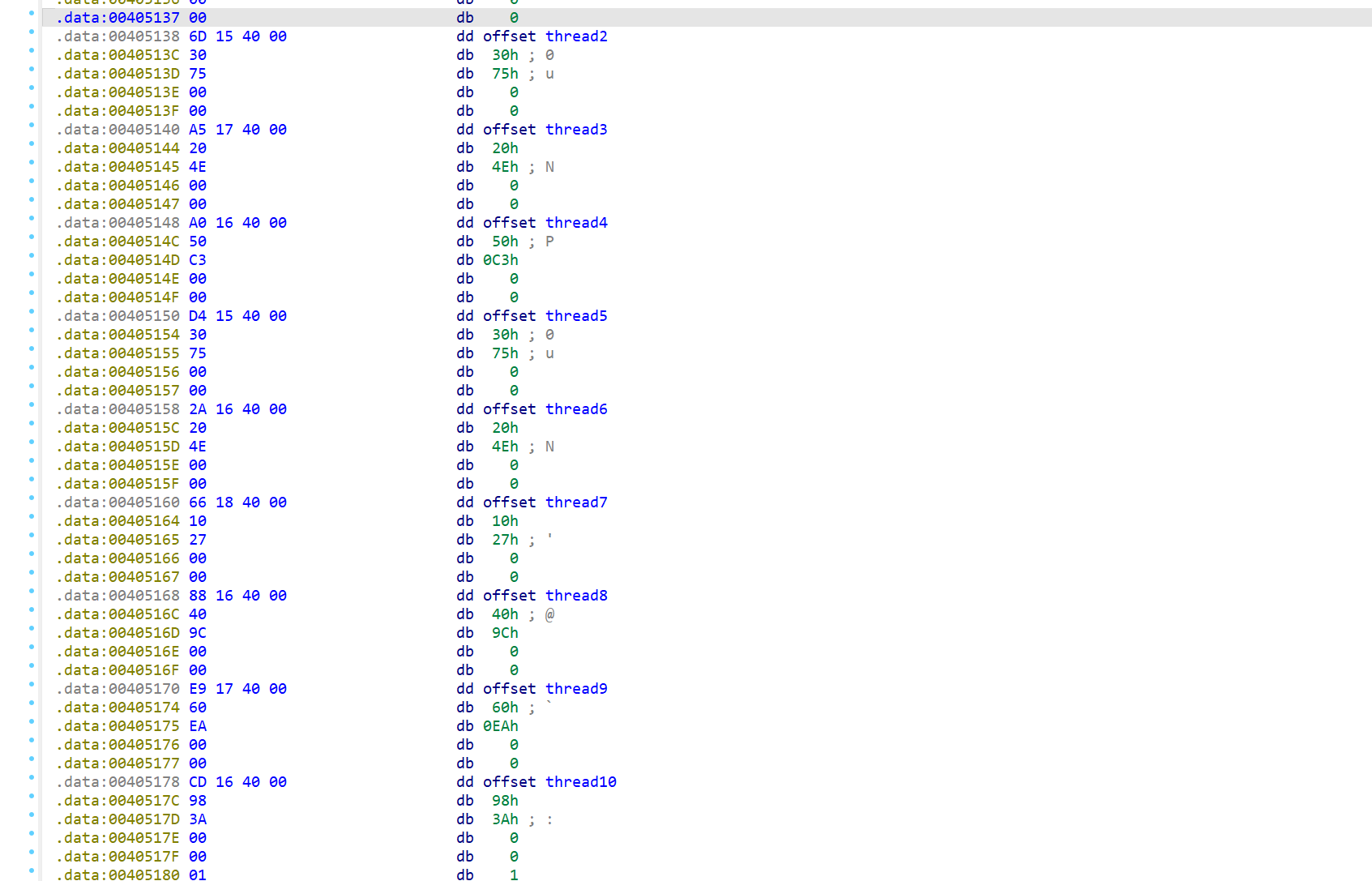This screenshot has width=1372, height=881.
Task: Click margin dot next to 00405178
Action: tap(32, 778)
